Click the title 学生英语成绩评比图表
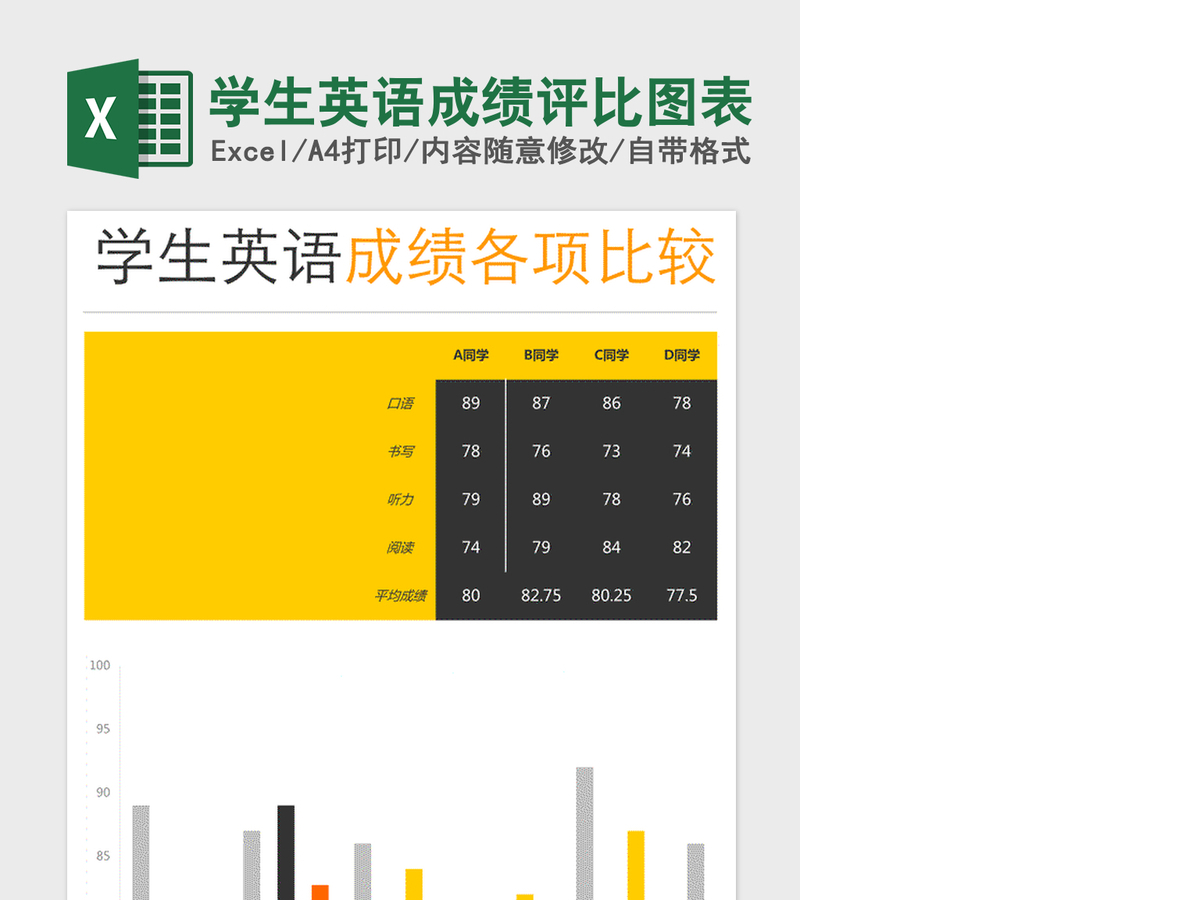 (x=480, y=103)
